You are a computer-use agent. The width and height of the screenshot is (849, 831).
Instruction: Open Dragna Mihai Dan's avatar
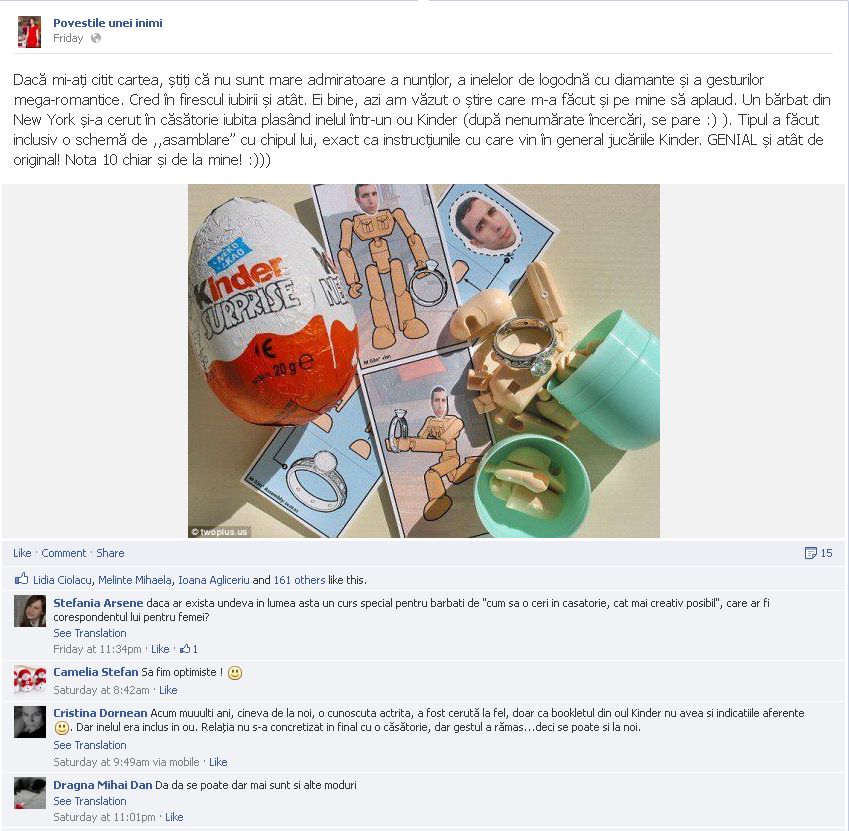click(30, 793)
